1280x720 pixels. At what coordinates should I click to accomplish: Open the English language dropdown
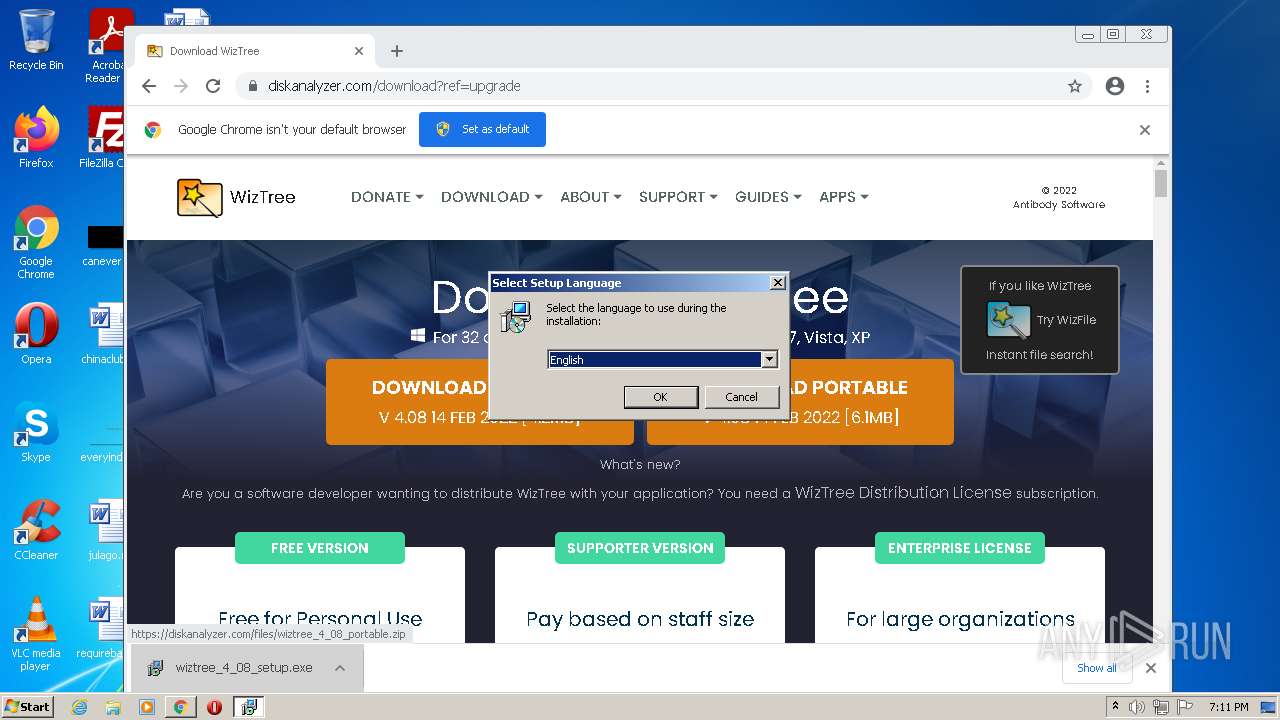point(769,360)
